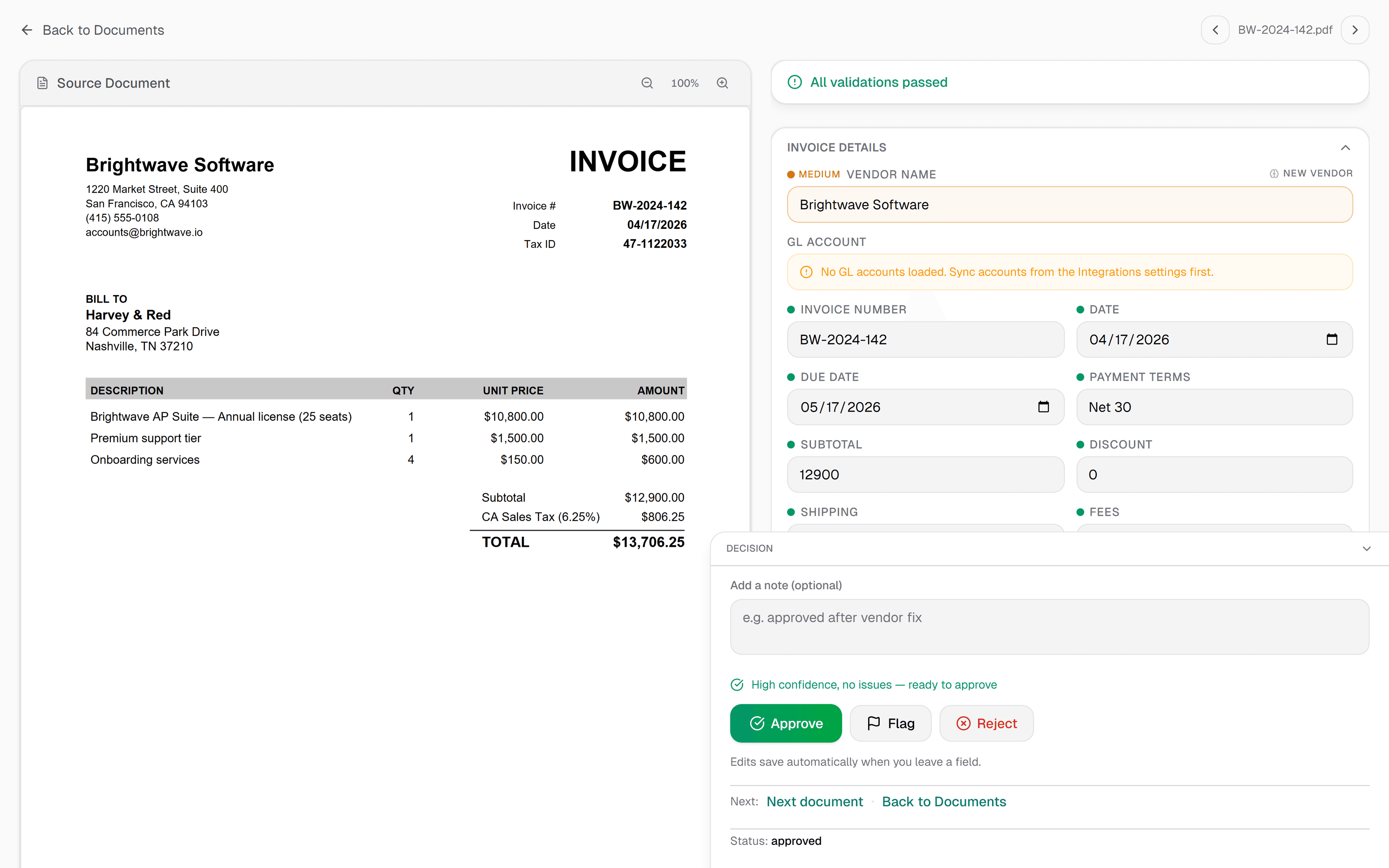Click the Invoice Number input field
The height and width of the screenshot is (868, 1389).
(x=925, y=339)
